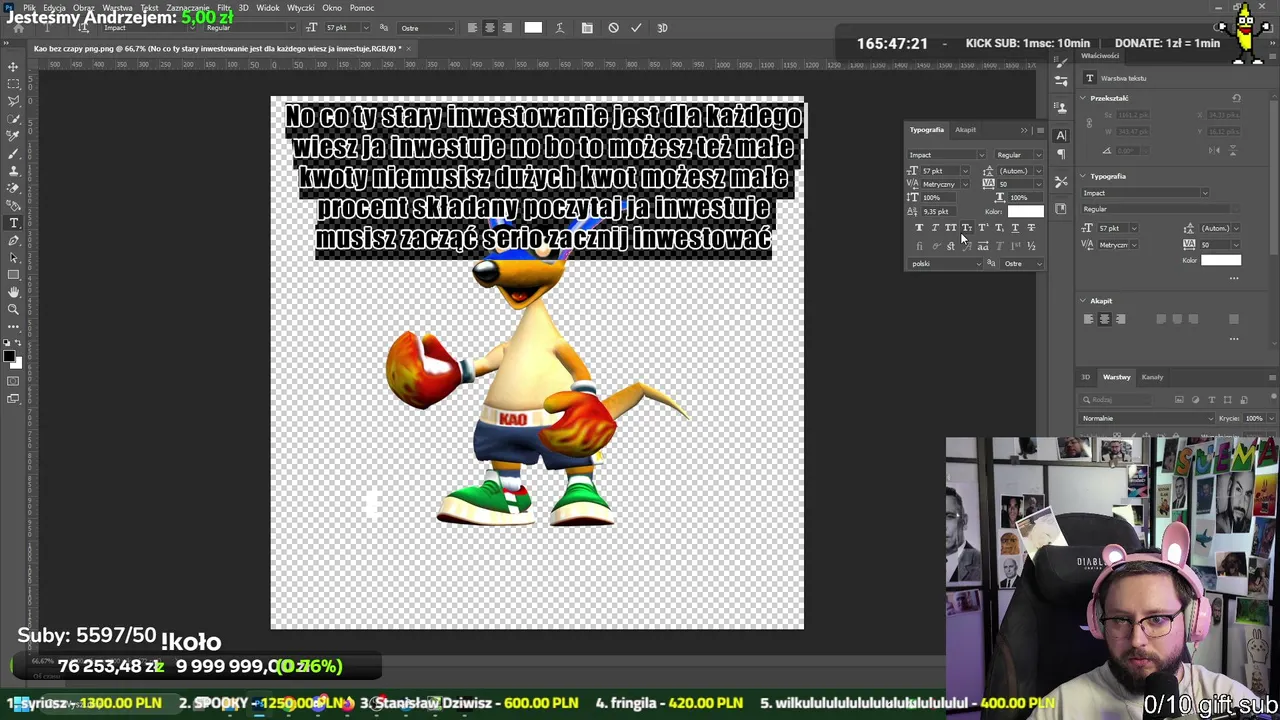Select the Horizontal Type tool
This screenshot has width=1280, height=720.
tap(13, 223)
